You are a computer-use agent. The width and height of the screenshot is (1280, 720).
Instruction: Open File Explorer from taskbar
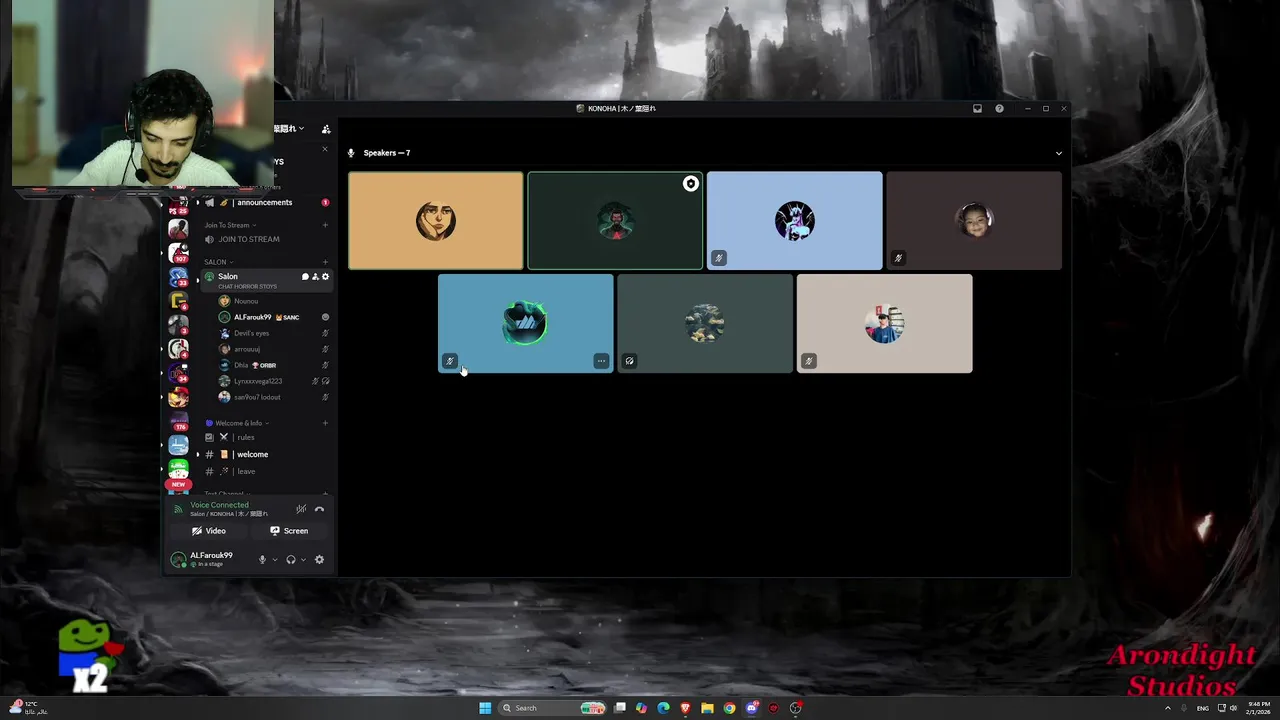point(707,708)
